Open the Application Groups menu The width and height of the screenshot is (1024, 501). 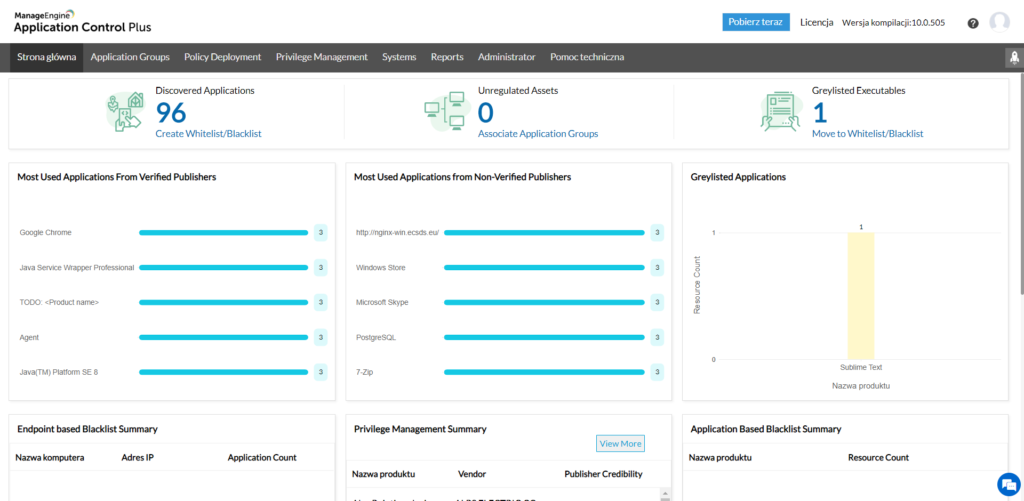point(130,58)
